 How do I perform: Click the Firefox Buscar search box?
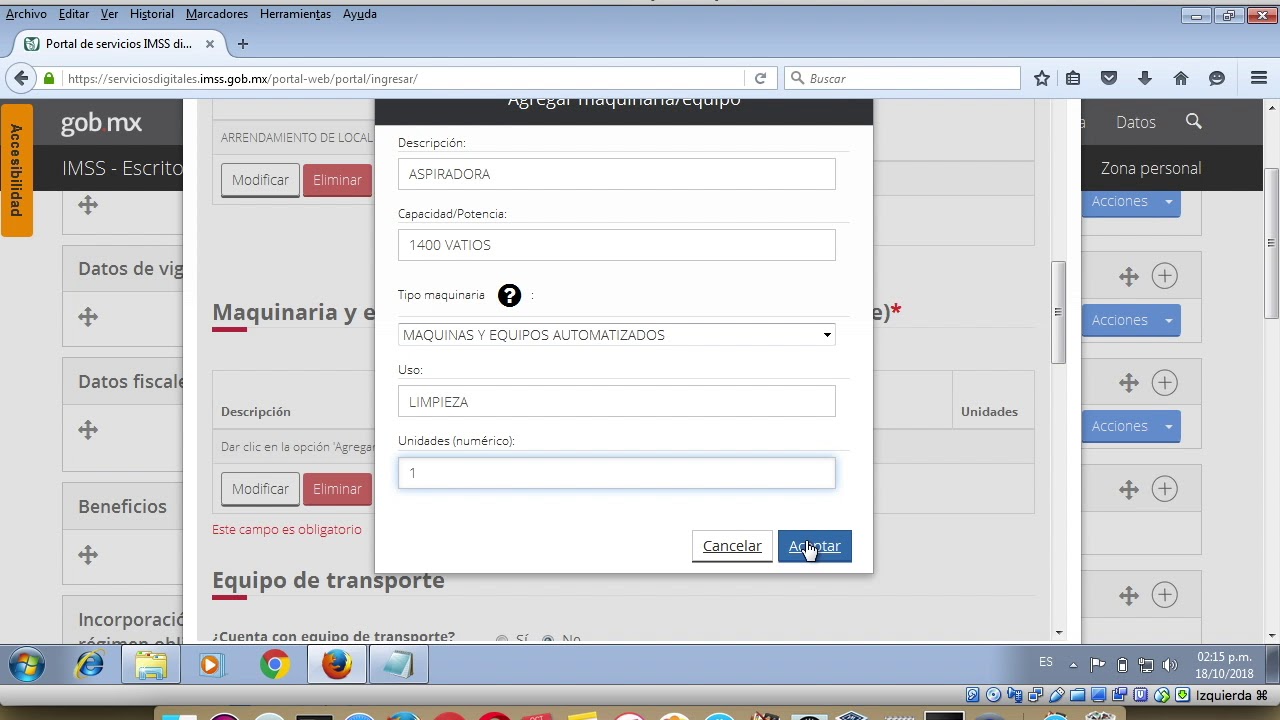pyautogui.click(x=902, y=78)
